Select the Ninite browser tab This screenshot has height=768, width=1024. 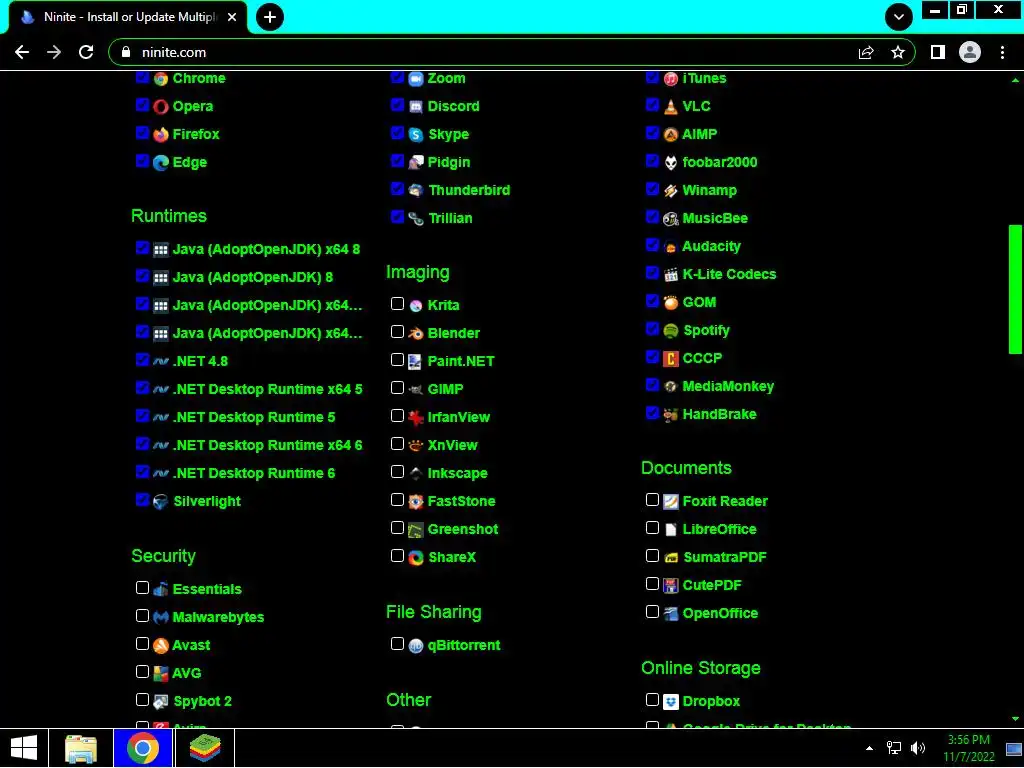pos(128,17)
